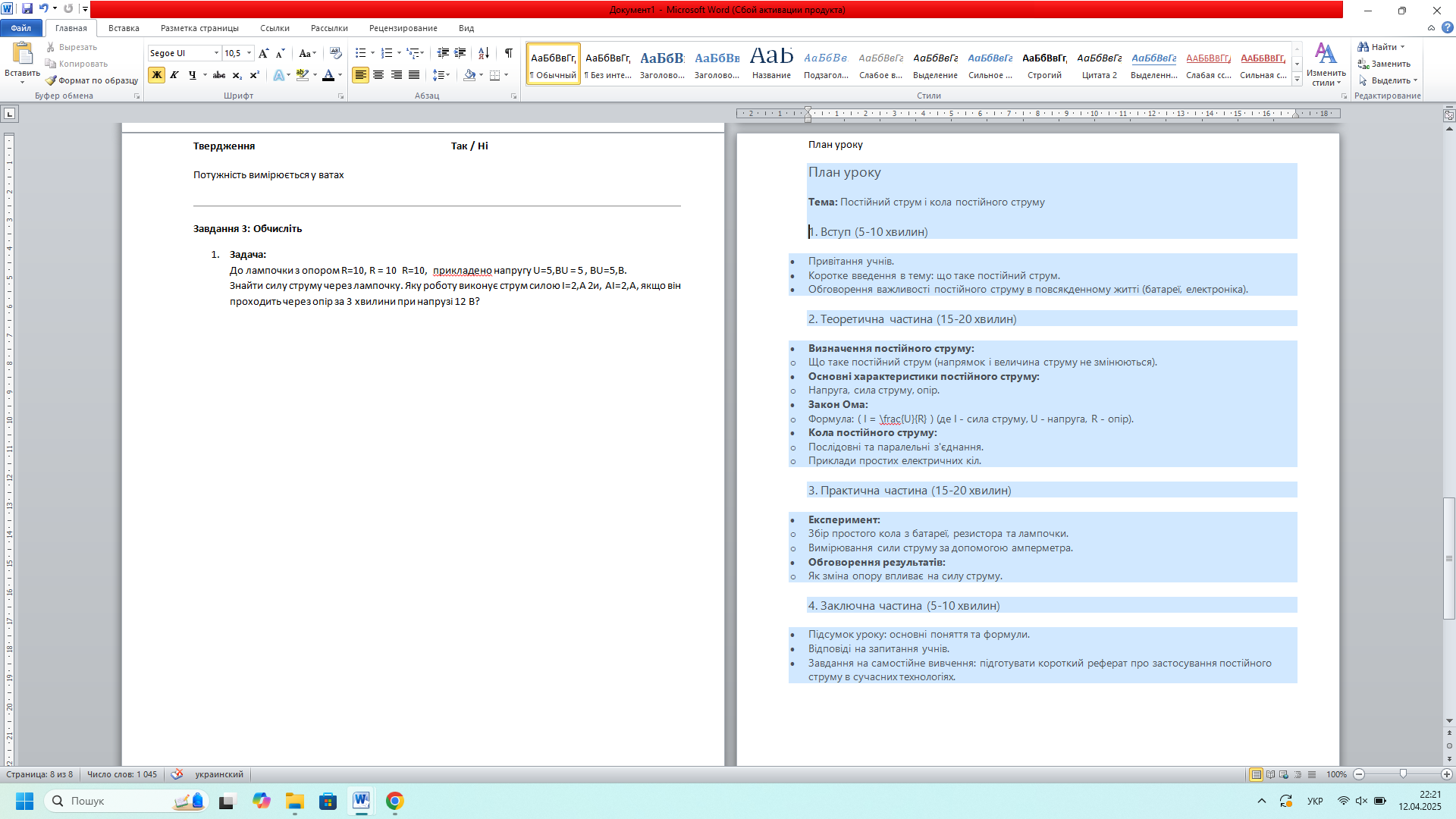
Task: Apply subscript formatting
Action: pos(237,75)
